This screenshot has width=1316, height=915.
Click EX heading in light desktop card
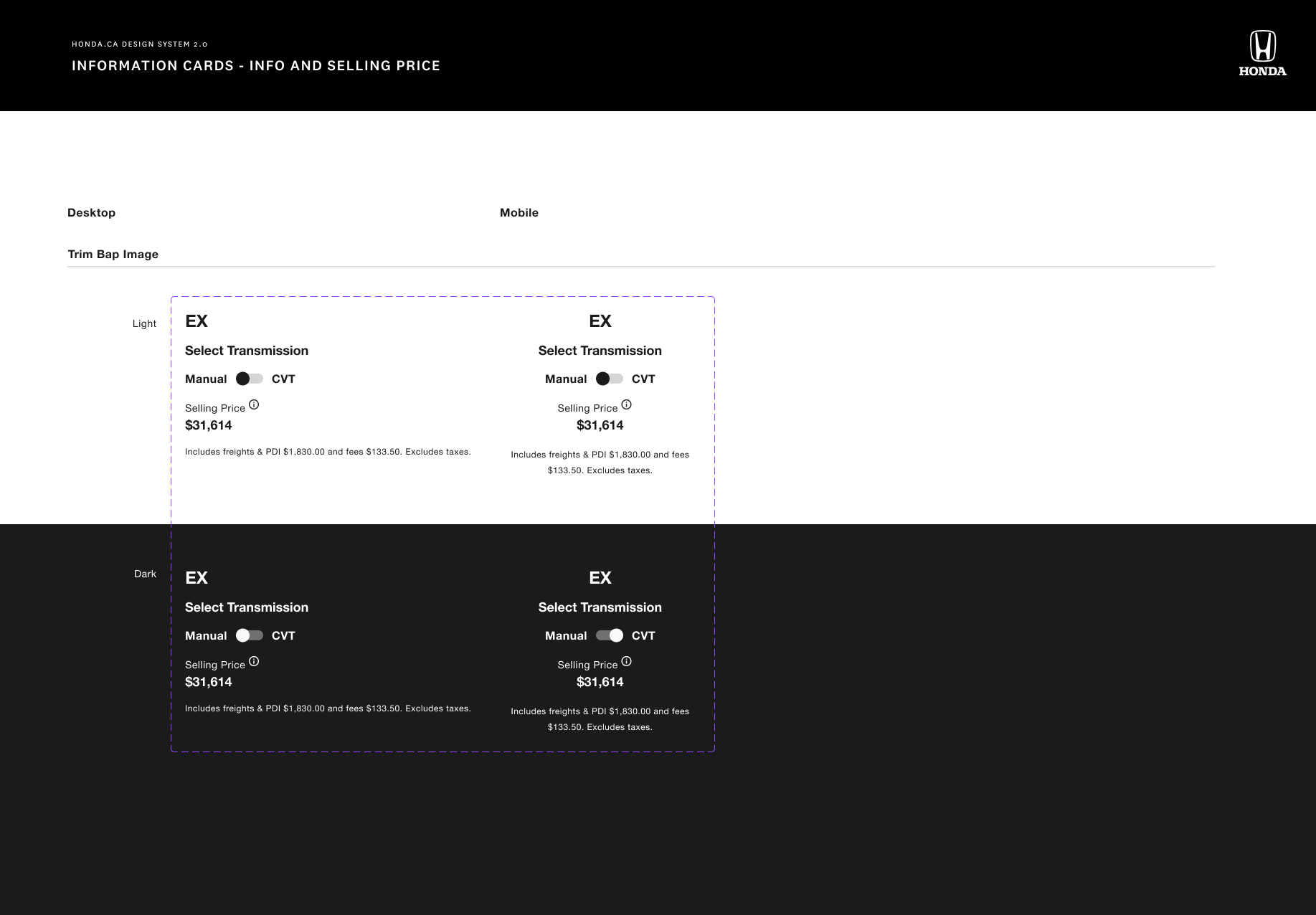(197, 321)
